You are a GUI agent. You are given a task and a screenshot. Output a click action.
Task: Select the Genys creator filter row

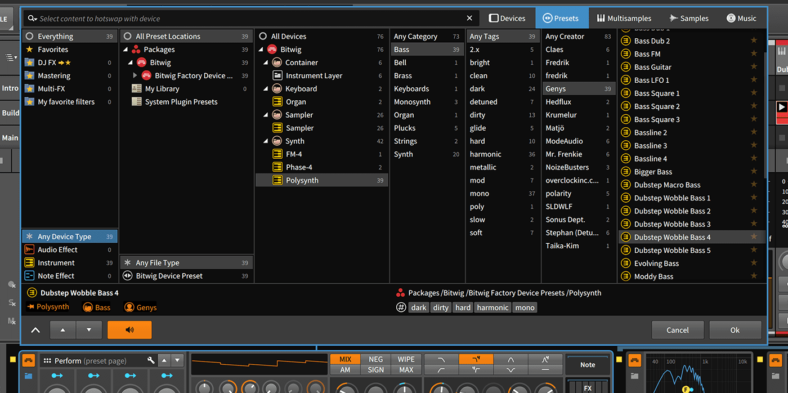pos(579,88)
